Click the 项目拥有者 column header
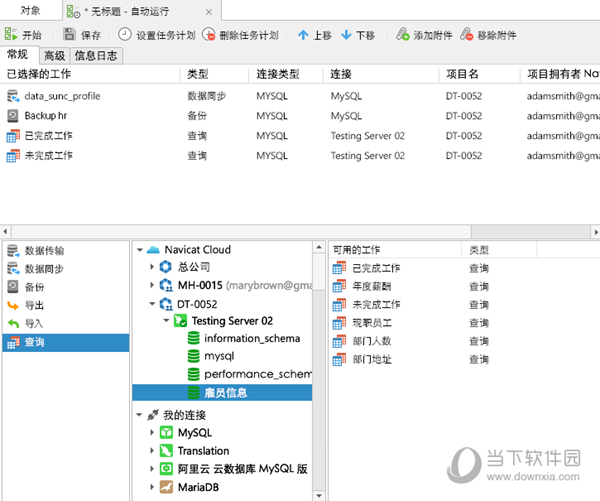600x501 pixels. click(x=560, y=74)
